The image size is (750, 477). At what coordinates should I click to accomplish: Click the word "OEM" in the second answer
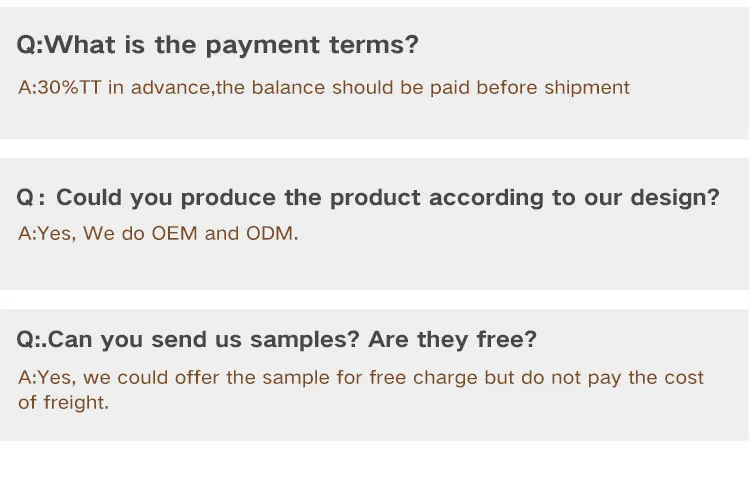point(175,234)
